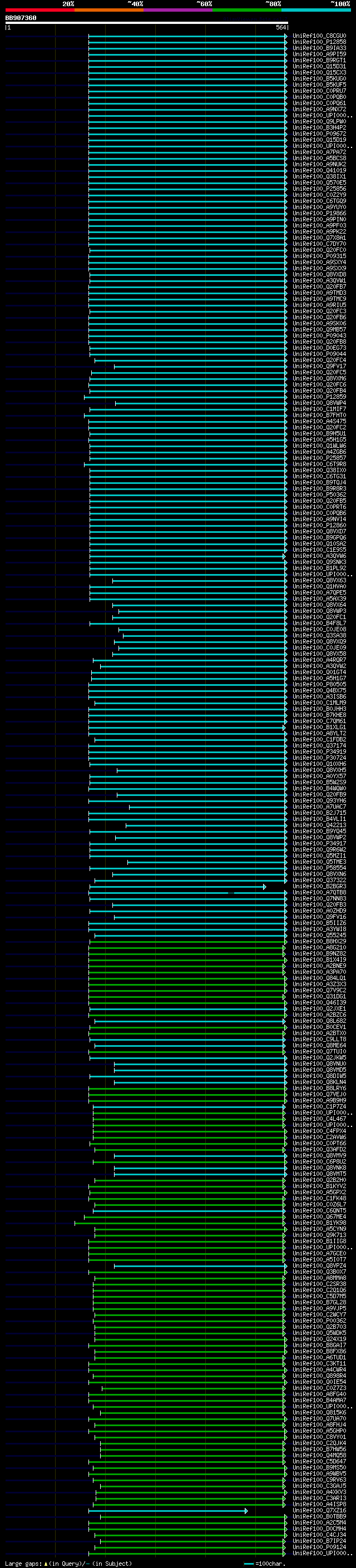Click the ~100% identity legend label
This screenshot has height=1568, width=356.
coord(340,4)
